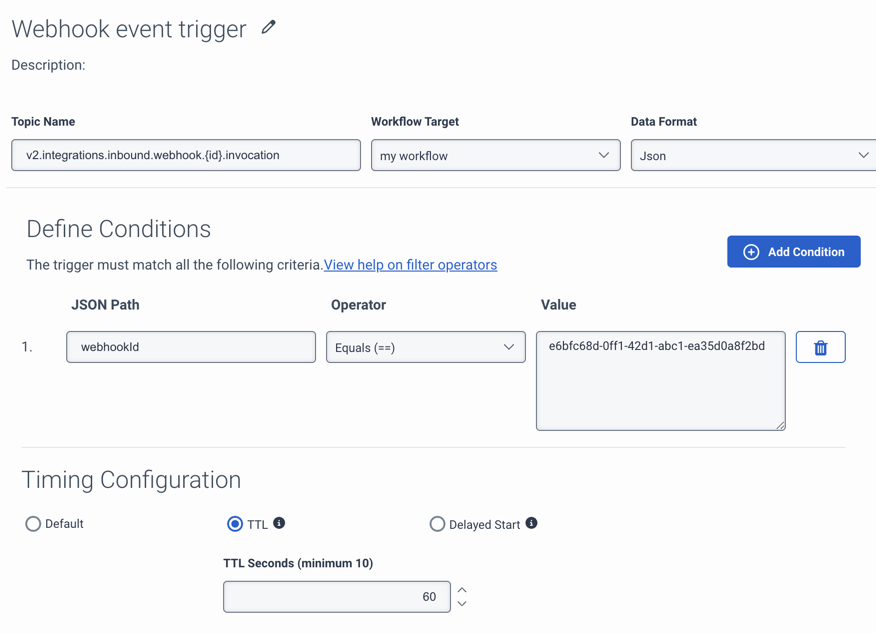Increment TTL seconds with the up arrow
Image resolution: width=876 pixels, height=633 pixels.
coord(462,590)
